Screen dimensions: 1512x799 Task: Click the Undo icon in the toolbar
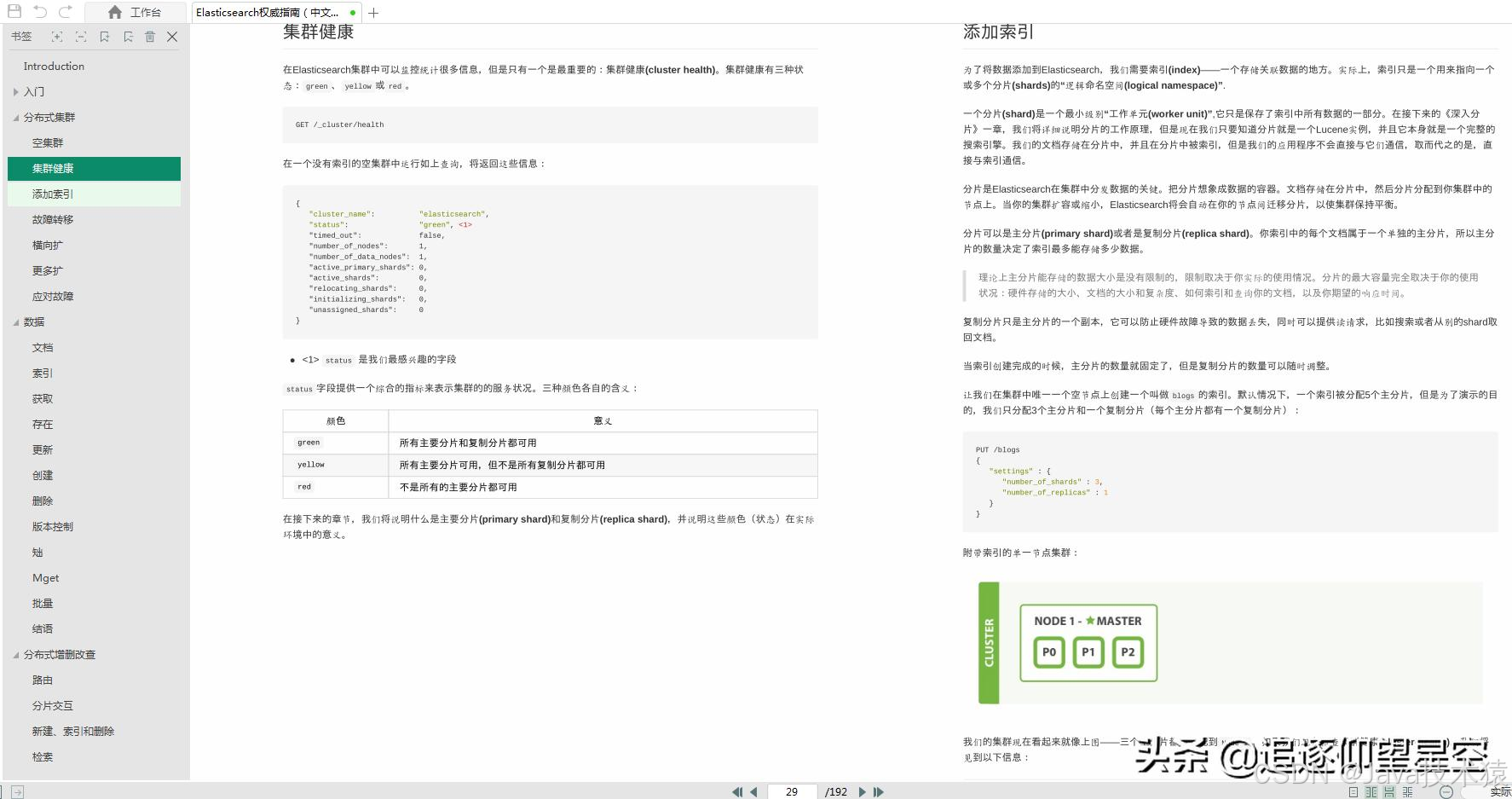pos(38,12)
